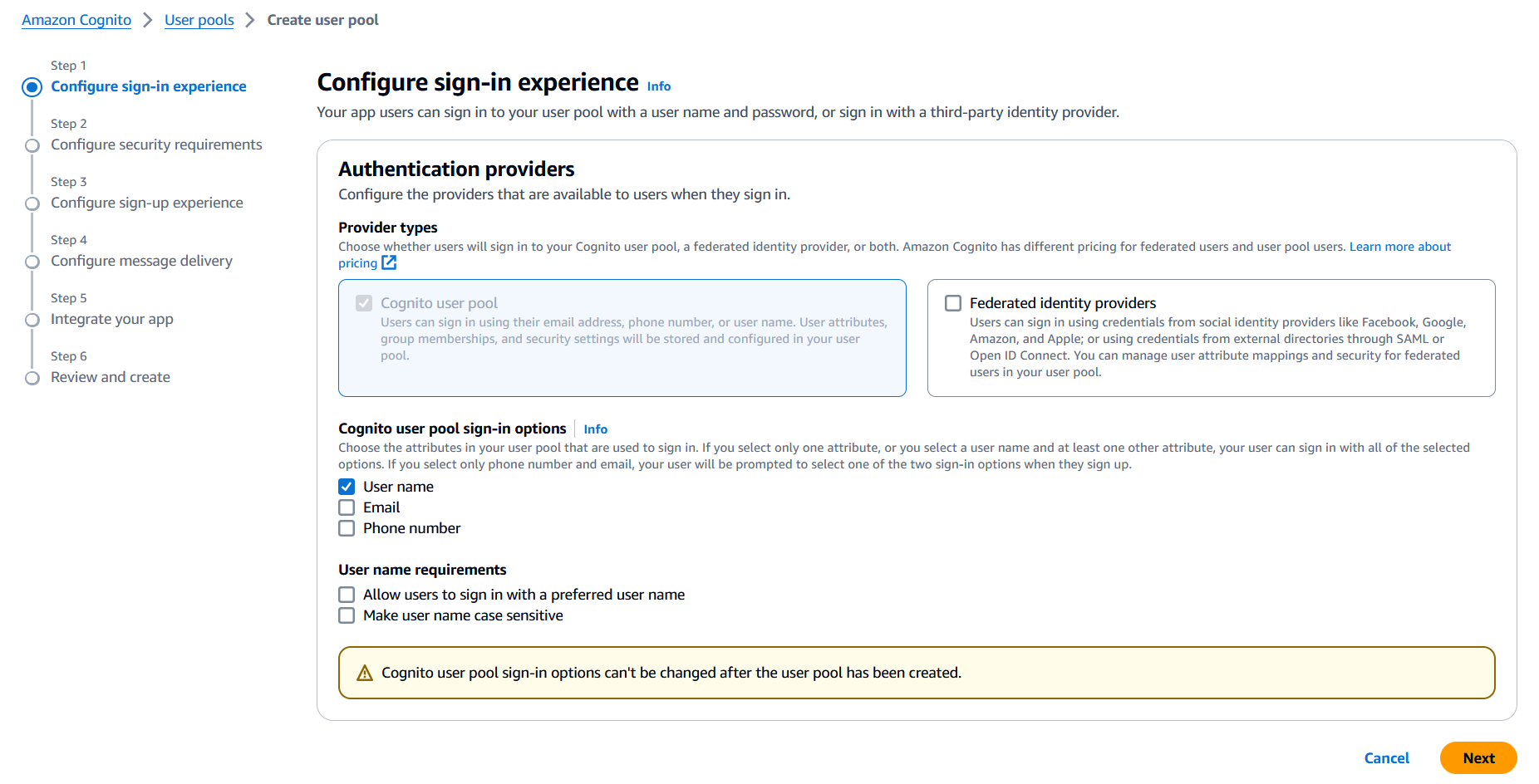Screen dimensions: 1539x784
Task: Open Info link beside page heading
Action: [659, 86]
